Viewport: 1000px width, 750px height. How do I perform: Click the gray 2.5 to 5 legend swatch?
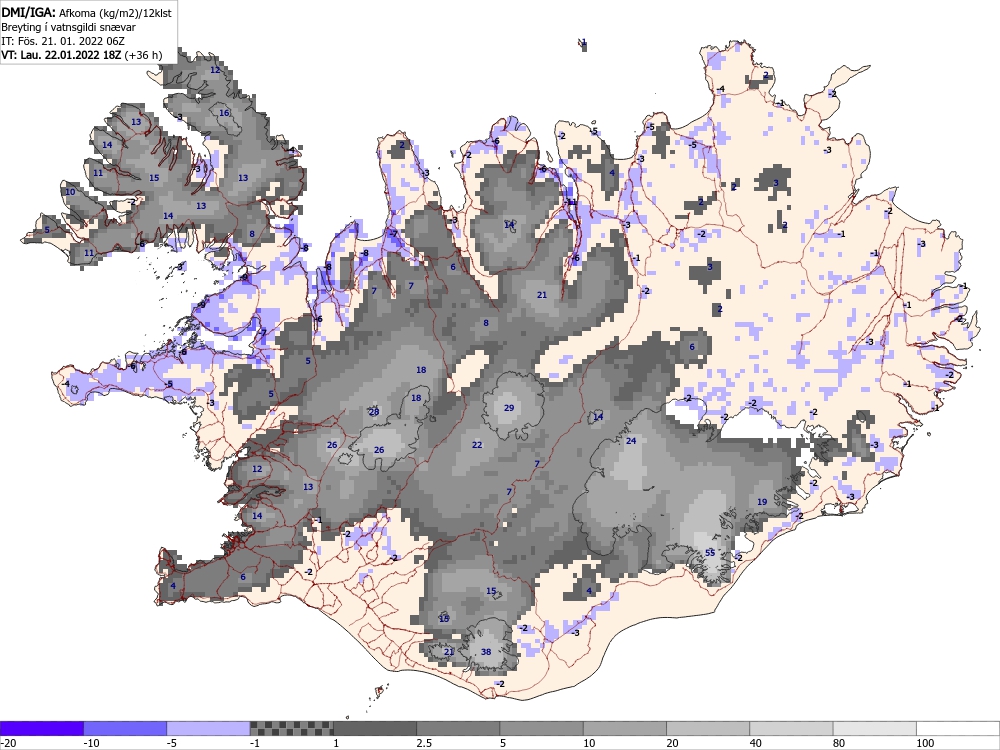[458, 728]
